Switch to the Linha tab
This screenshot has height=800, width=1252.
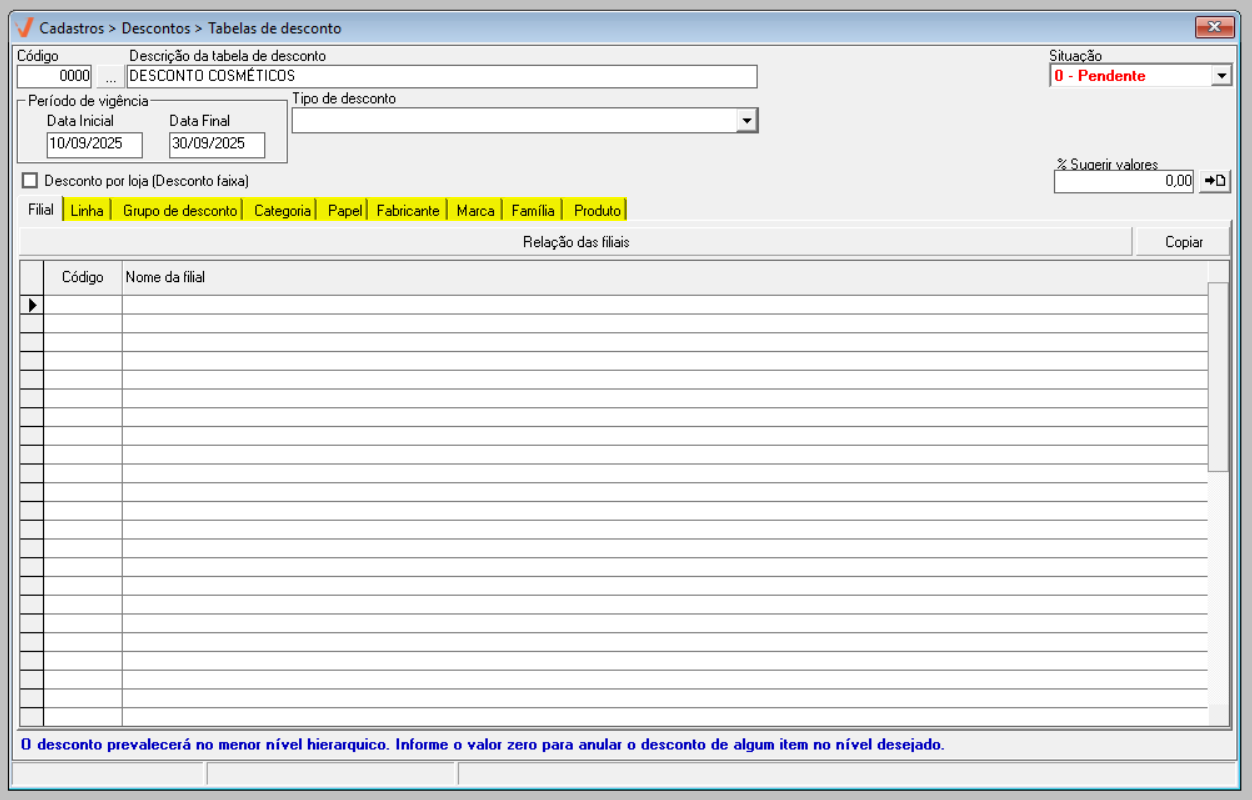pos(87,211)
